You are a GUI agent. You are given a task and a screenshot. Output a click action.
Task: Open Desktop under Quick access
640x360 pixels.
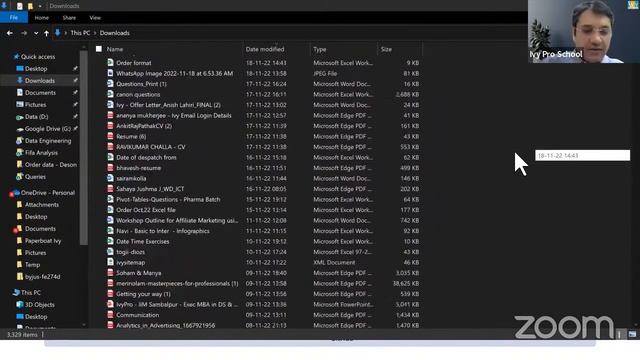coord(36,69)
